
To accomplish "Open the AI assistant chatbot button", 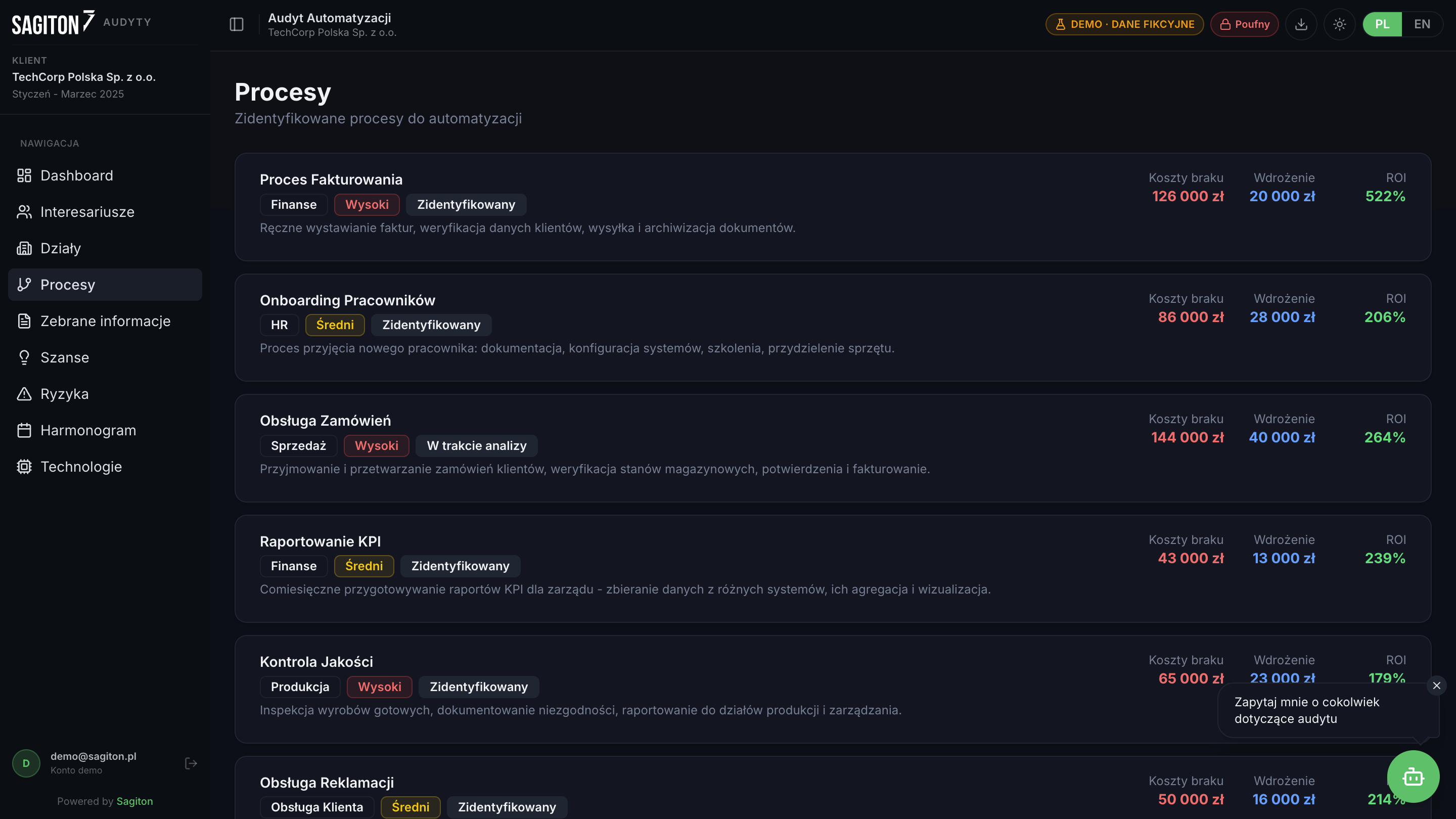I will click(1413, 777).
